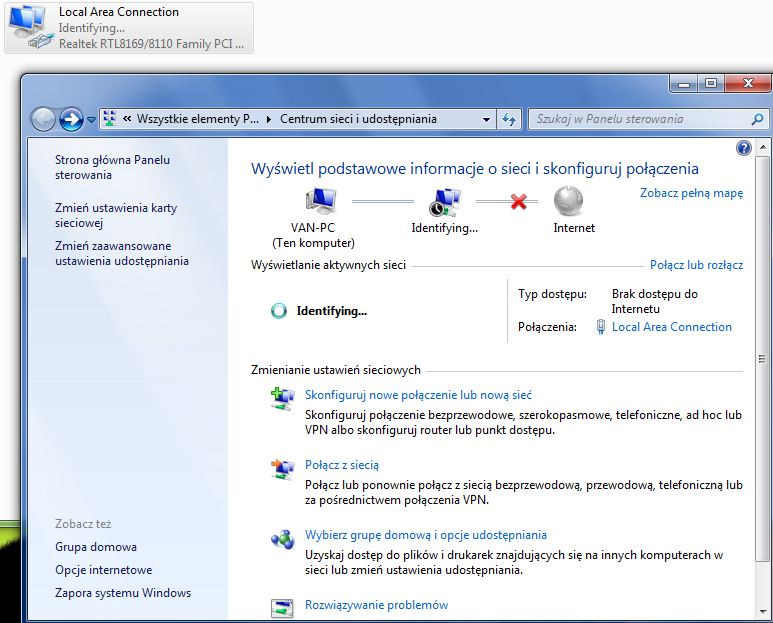The width and height of the screenshot is (773, 623).
Task: Refresh the Centrum sieci page
Action: click(509, 119)
